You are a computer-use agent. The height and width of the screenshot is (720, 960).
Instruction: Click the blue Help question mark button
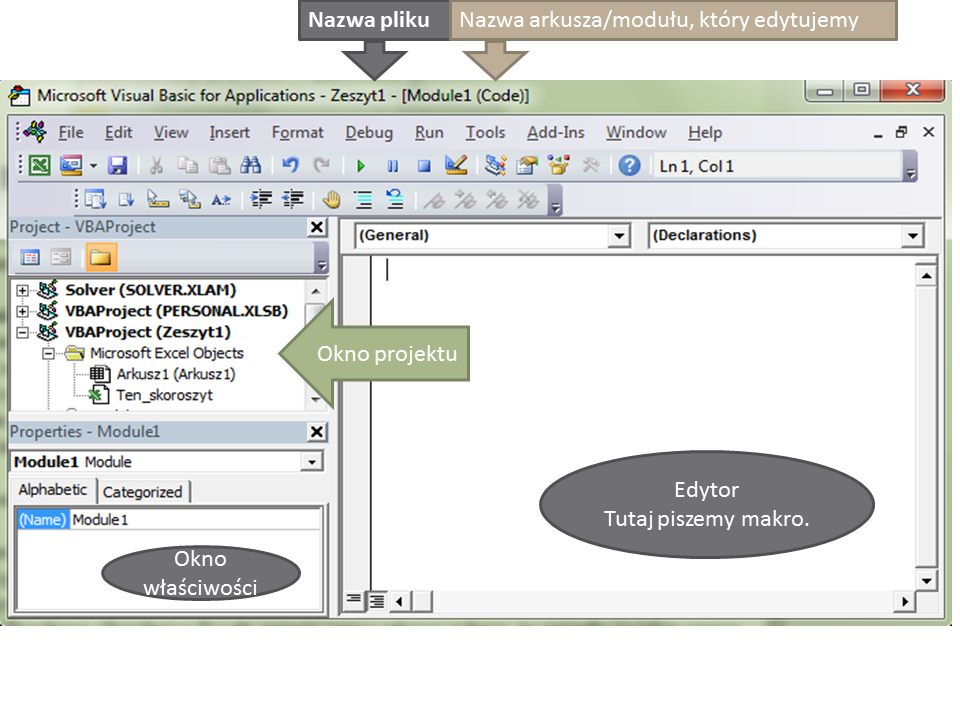point(628,166)
